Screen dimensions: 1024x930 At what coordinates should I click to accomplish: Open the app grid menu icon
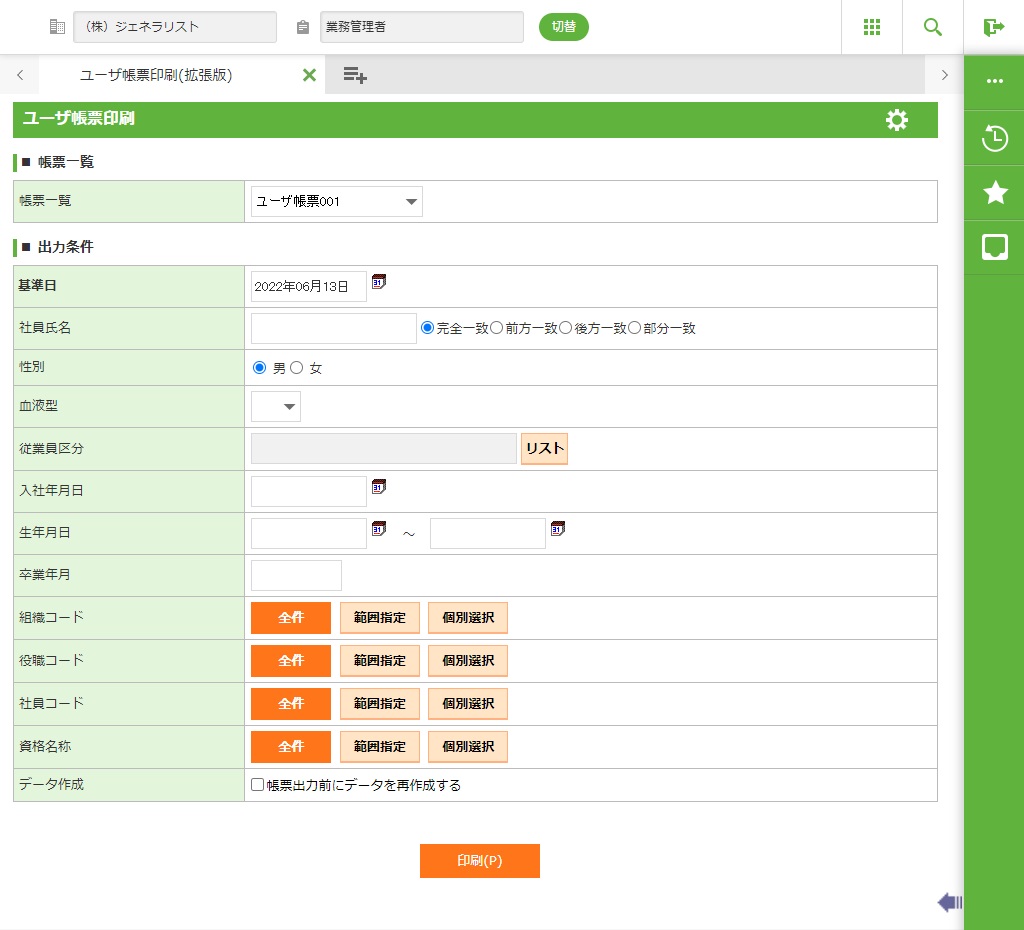coord(871,27)
